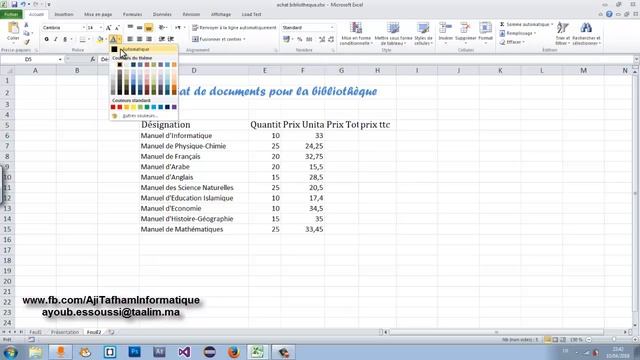Switch to the Mise en page tab
The height and width of the screenshot is (360, 640).
point(98,14)
